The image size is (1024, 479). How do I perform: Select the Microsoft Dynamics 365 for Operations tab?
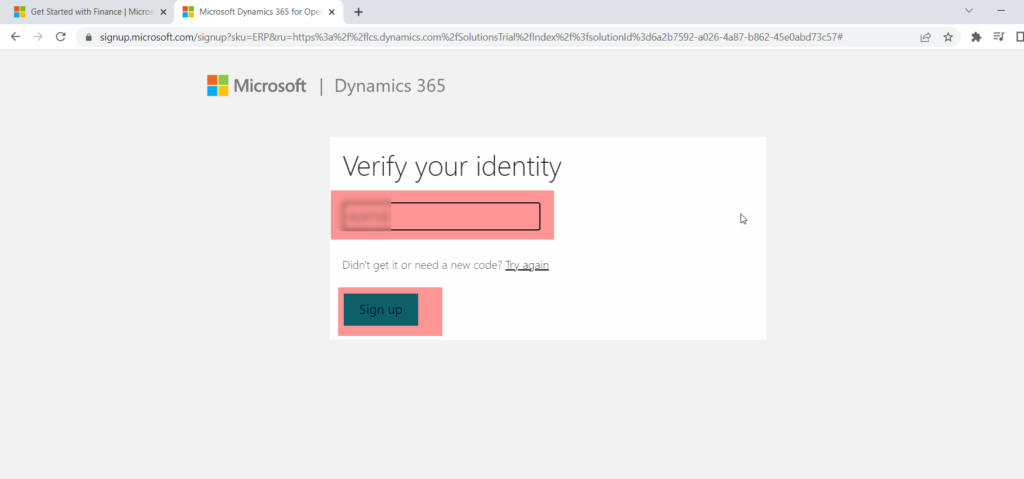259,12
